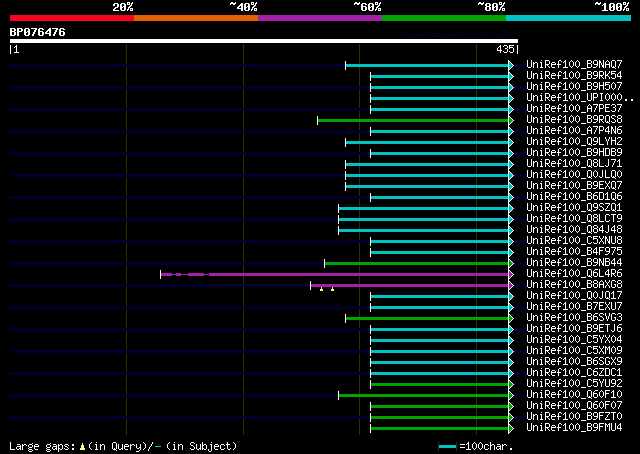The height and width of the screenshot is (454, 640).
Task: Choose the UniRef100_C5XNU8 entry
Action: (574, 240)
